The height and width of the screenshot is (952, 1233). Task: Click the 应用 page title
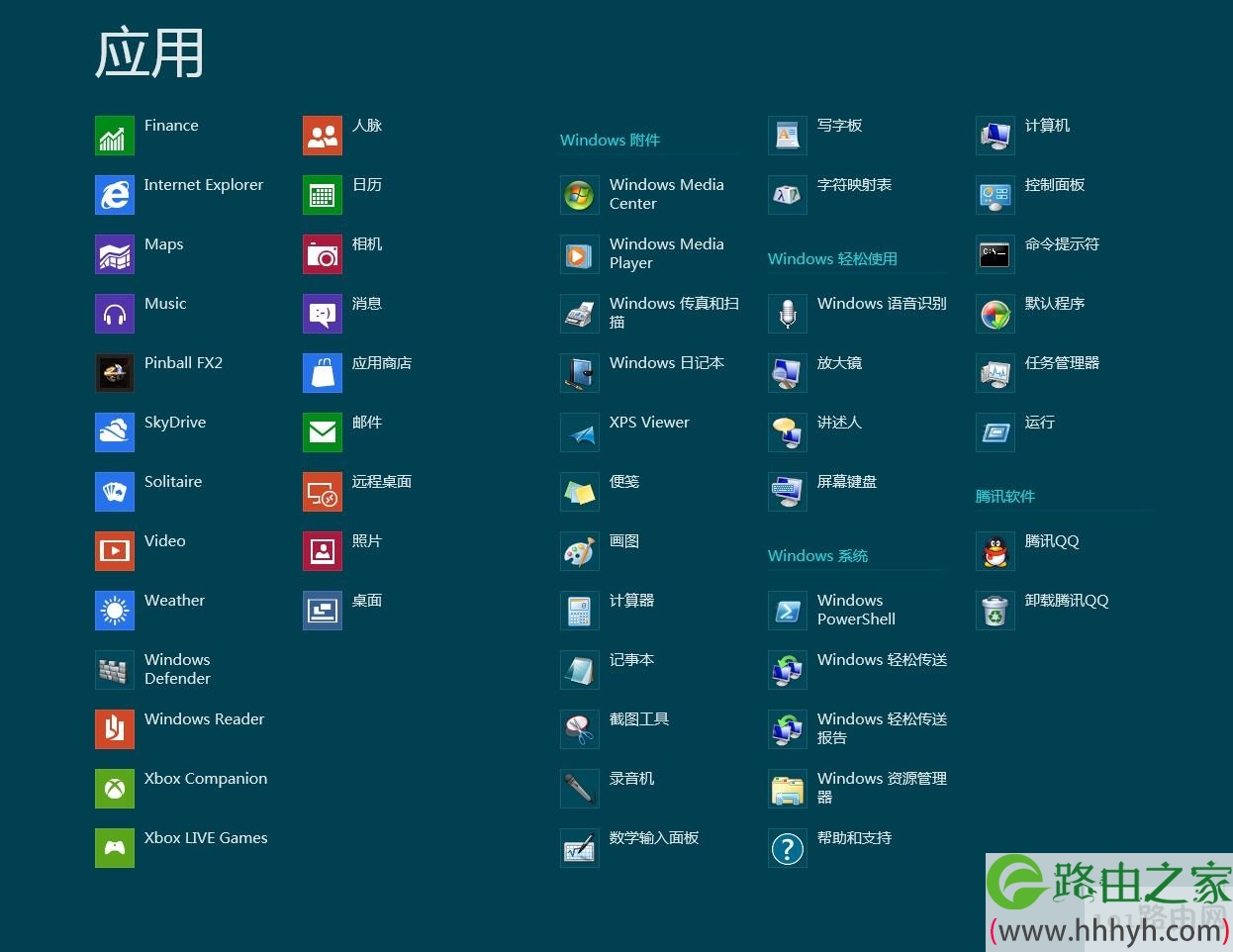[149, 52]
